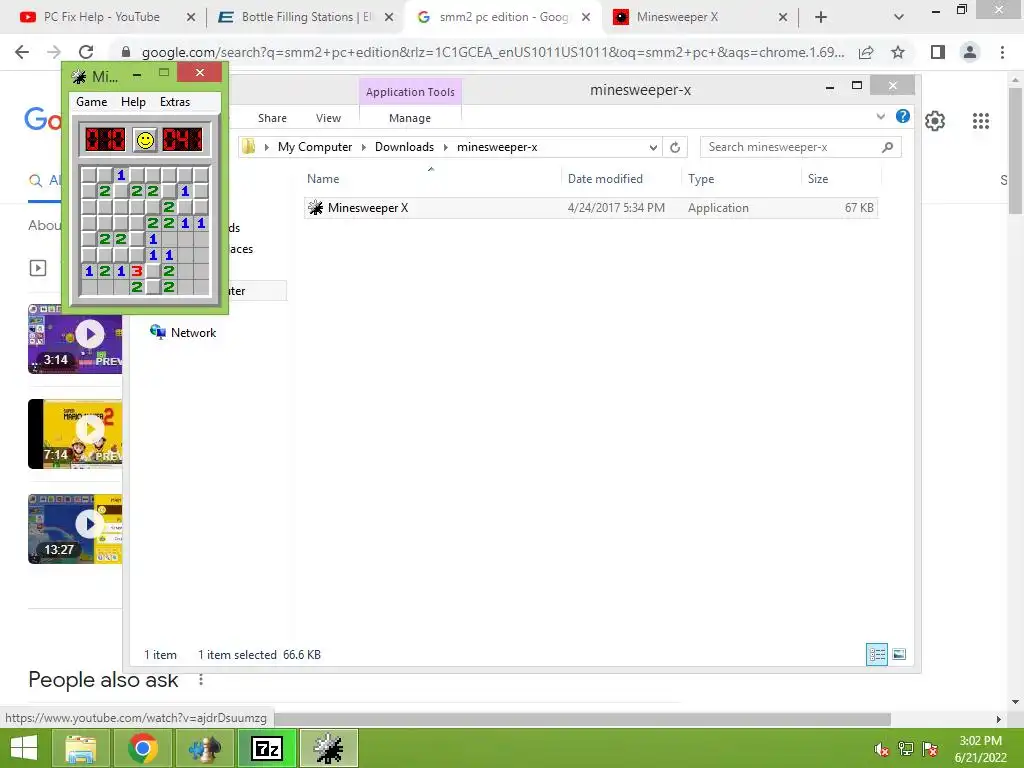Click minesweeper-x in the address breadcrumb

pos(497,147)
